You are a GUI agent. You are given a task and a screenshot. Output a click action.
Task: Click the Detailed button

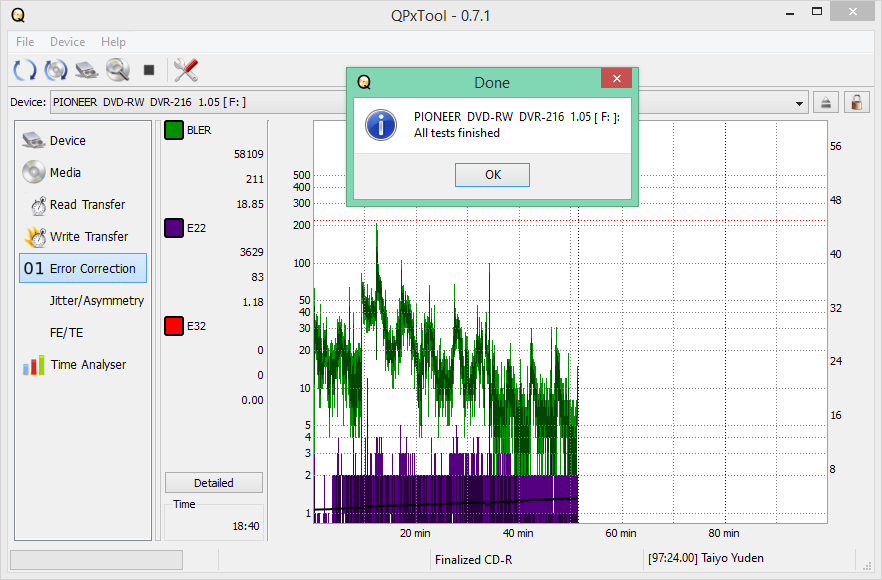pyautogui.click(x=214, y=483)
